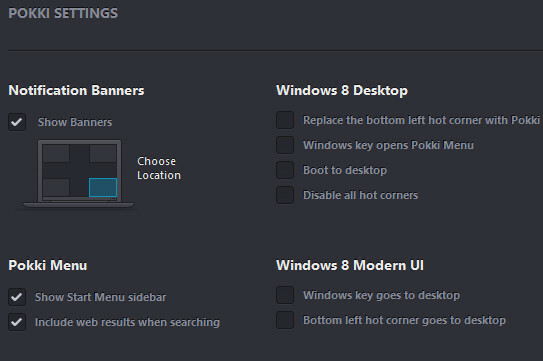
Task: Click the Pokki Menu heading
Action: (48, 265)
